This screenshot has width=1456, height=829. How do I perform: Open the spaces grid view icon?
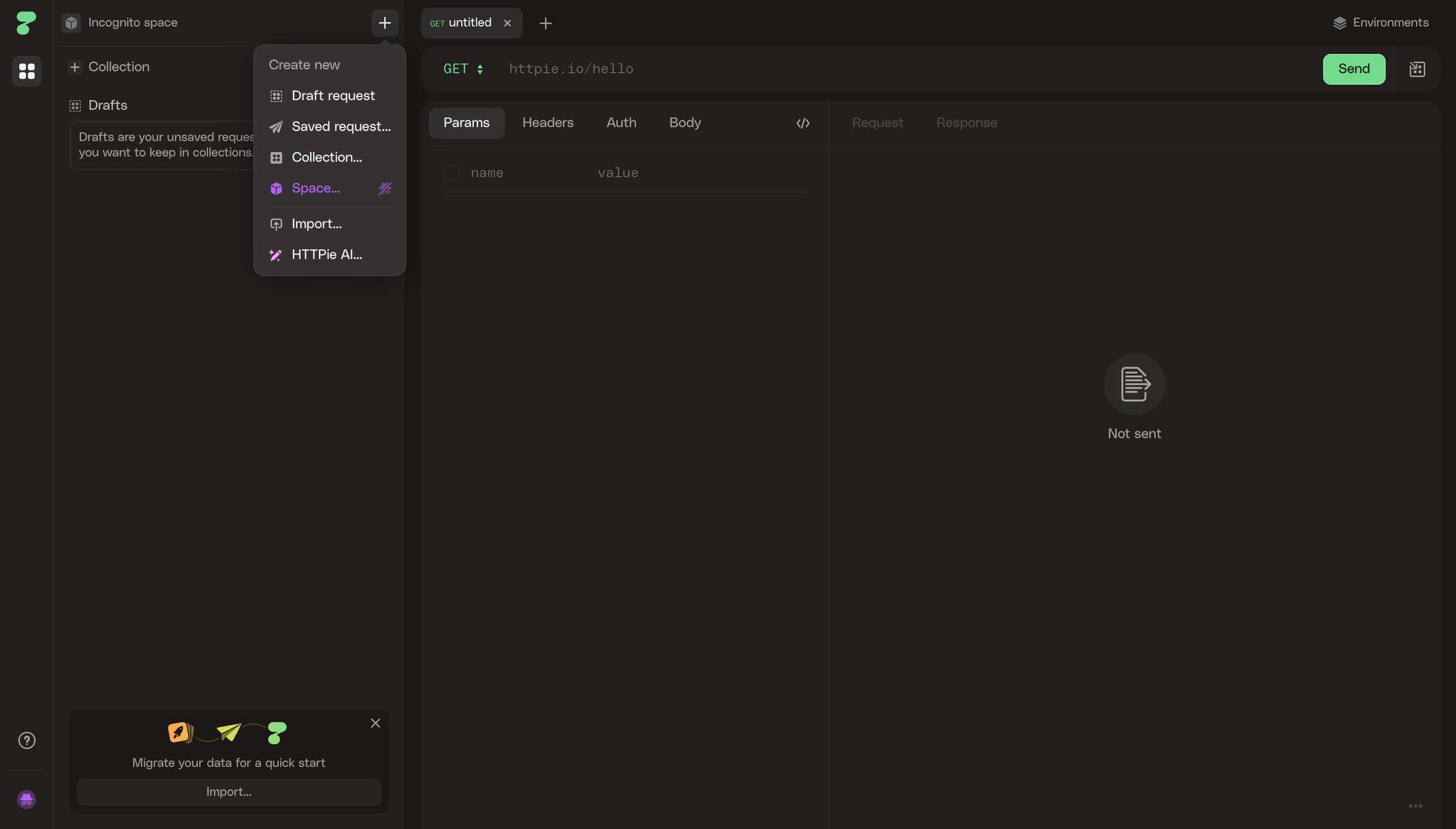point(27,71)
